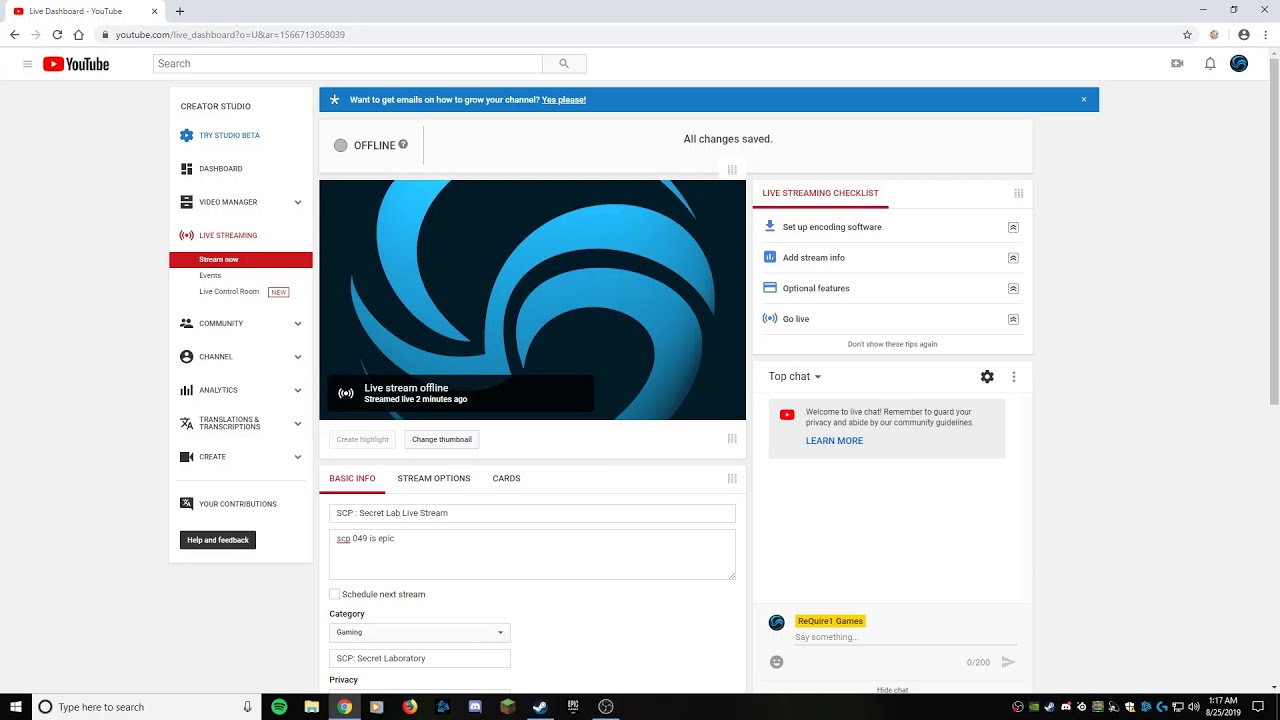Image resolution: width=1280 pixels, height=720 pixels.
Task: Open Epic Games launcher from taskbar
Action: [x=573, y=707]
